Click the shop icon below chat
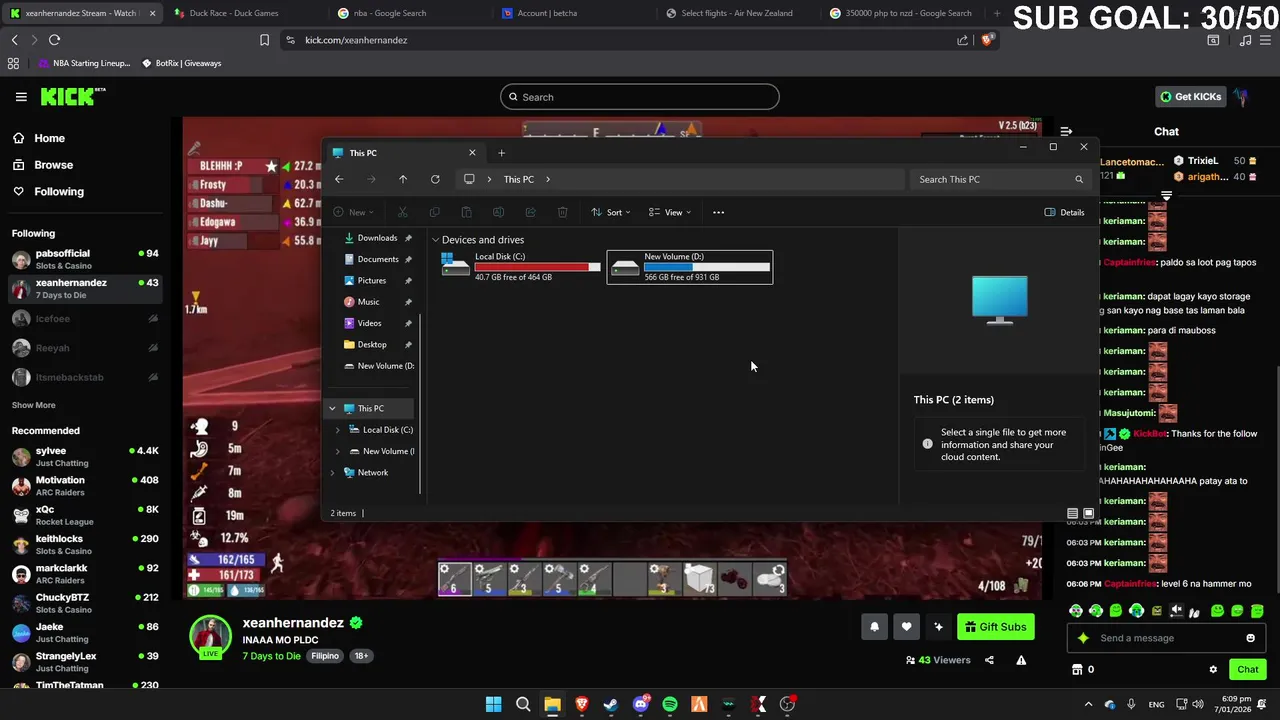This screenshot has height=720, width=1280. pyautogui.click(x=1077, y=669)
